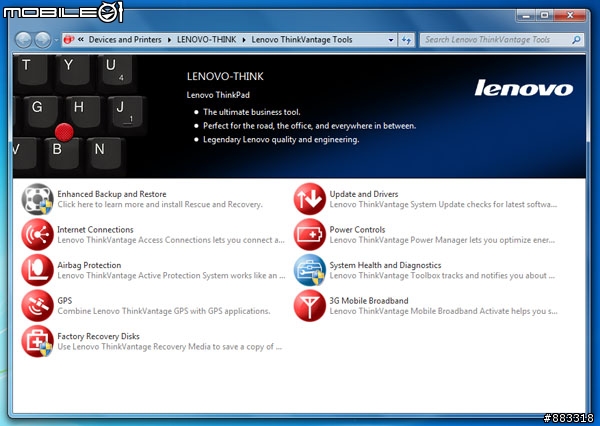
Task: Go to Devices and Printers breadcrumb
Action: coord(125,40)
